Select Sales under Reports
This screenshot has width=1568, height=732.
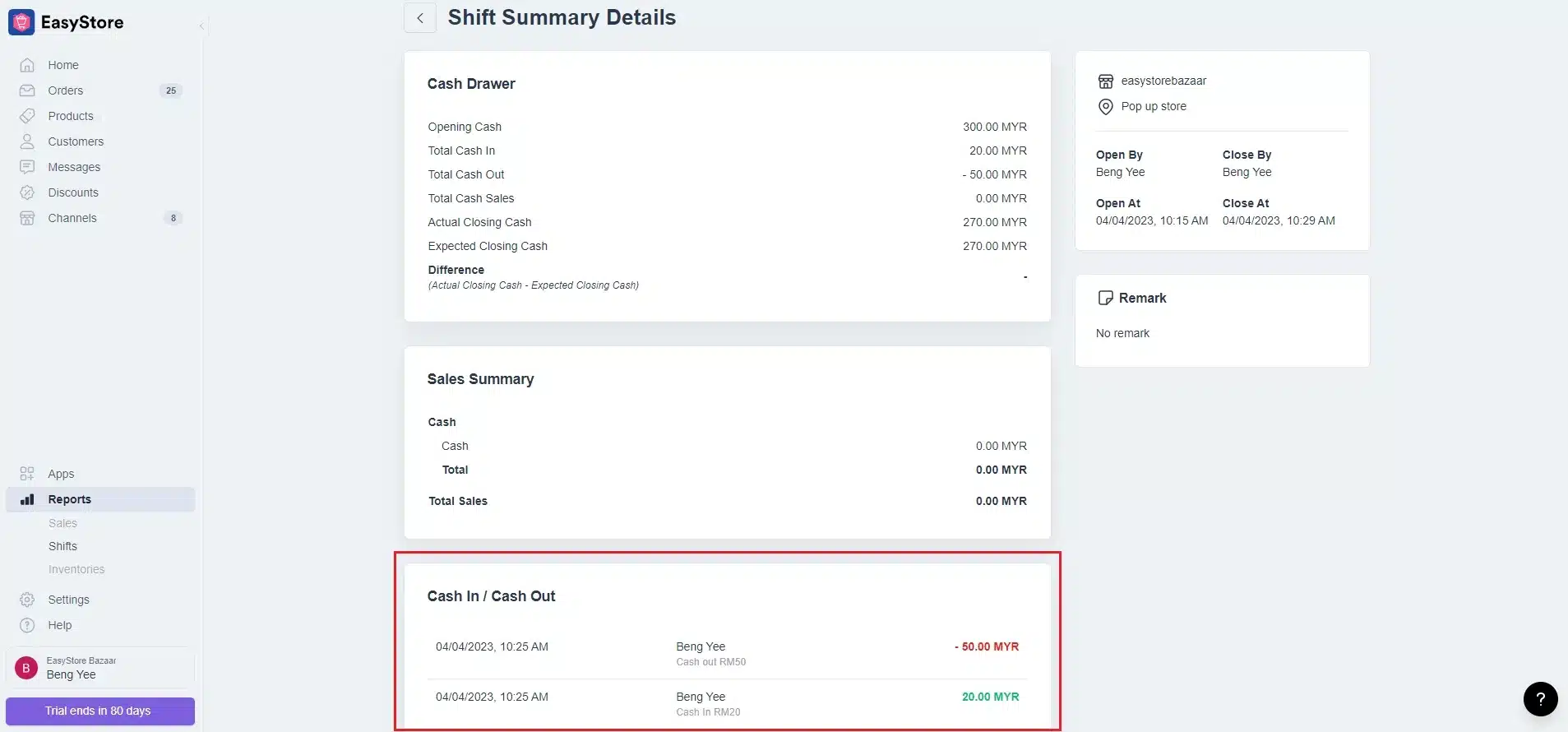tap(62, 523)
